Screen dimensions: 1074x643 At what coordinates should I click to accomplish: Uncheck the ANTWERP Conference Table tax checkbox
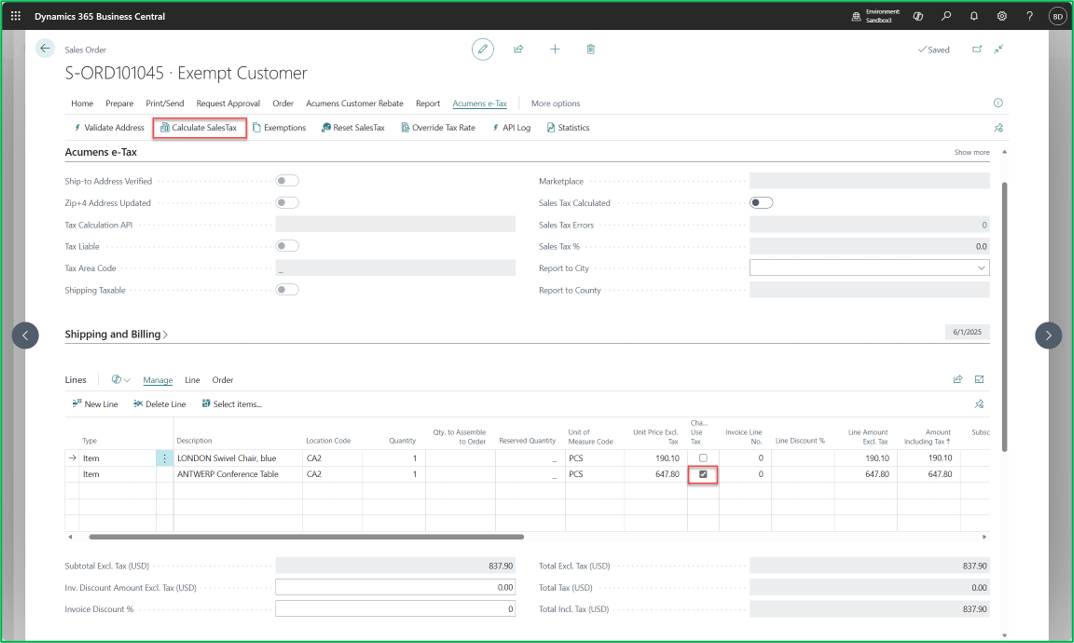703,474
